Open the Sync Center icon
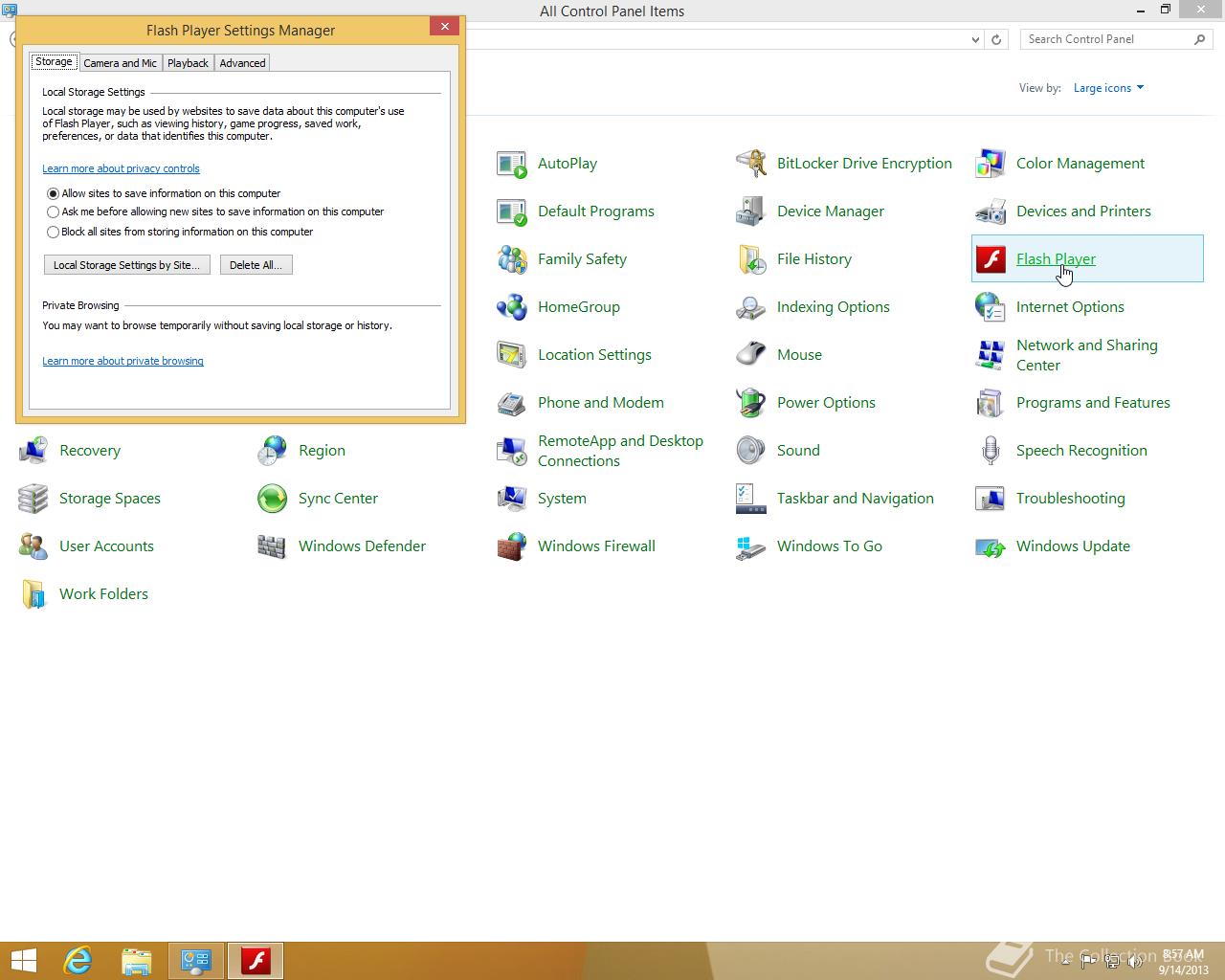Screen dimensions: 1225x980 [x=273, y=499]
